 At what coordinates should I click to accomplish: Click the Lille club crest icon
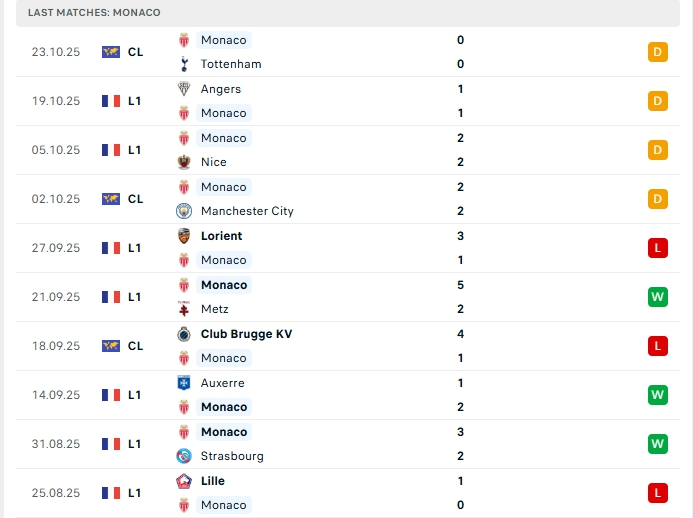click(x=184, y=481)
